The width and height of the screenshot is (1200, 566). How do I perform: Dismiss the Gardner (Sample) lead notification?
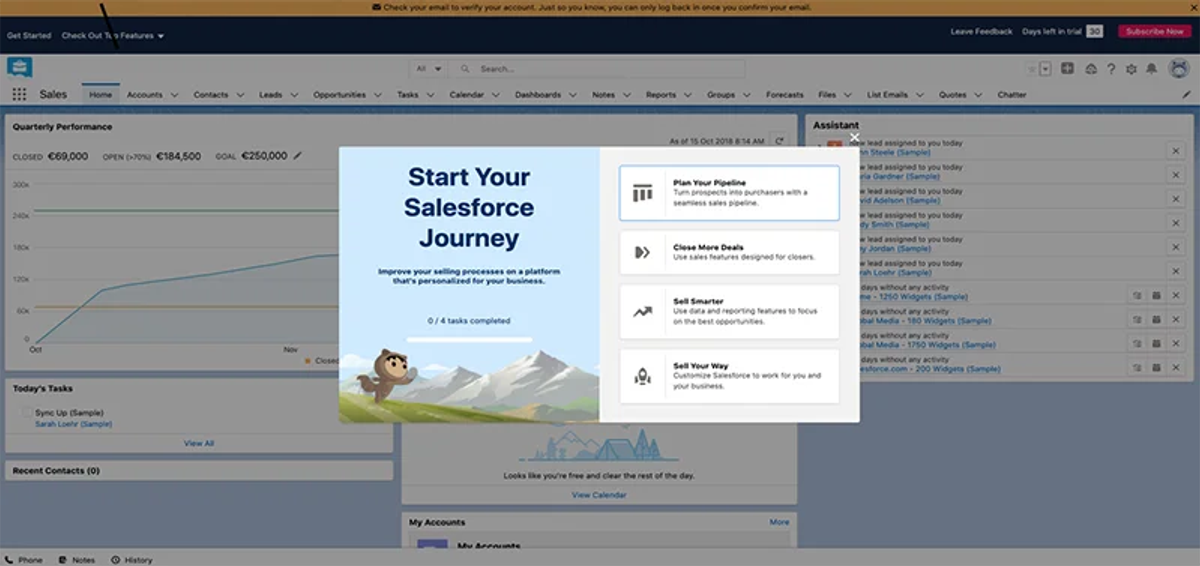[1175, 174]
